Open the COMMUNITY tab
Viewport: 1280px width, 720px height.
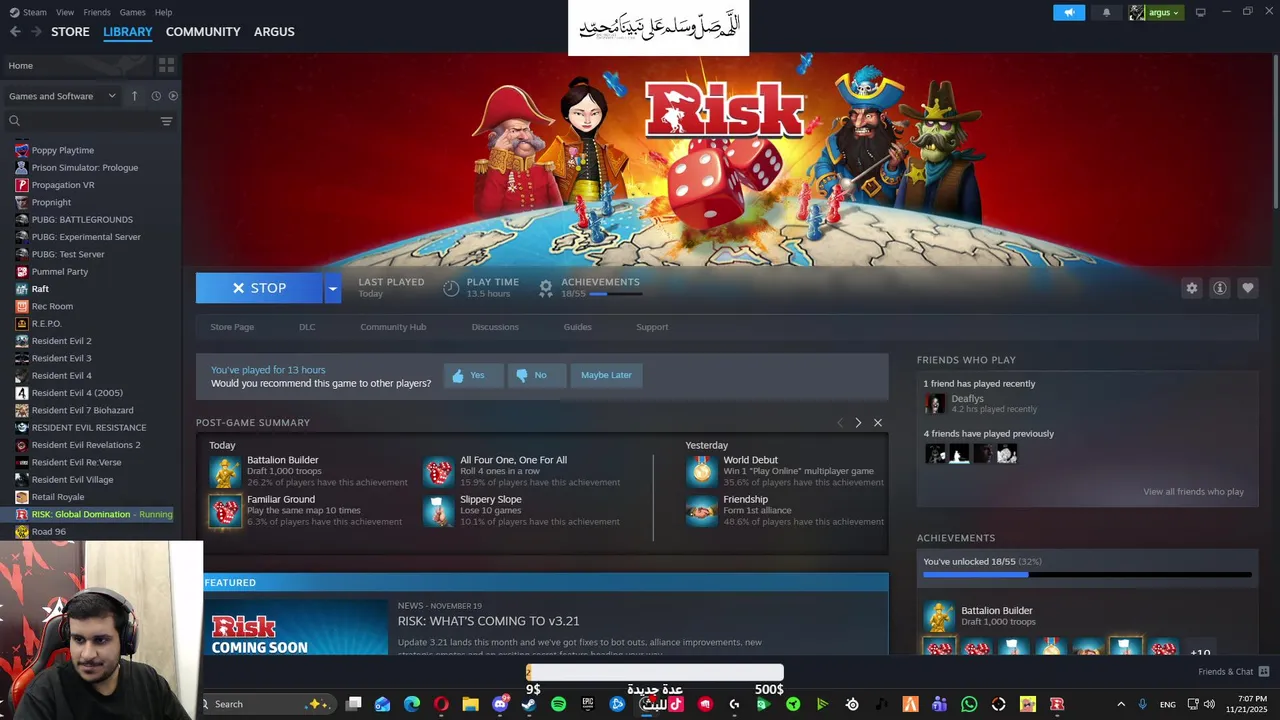(x=203, y=32)
